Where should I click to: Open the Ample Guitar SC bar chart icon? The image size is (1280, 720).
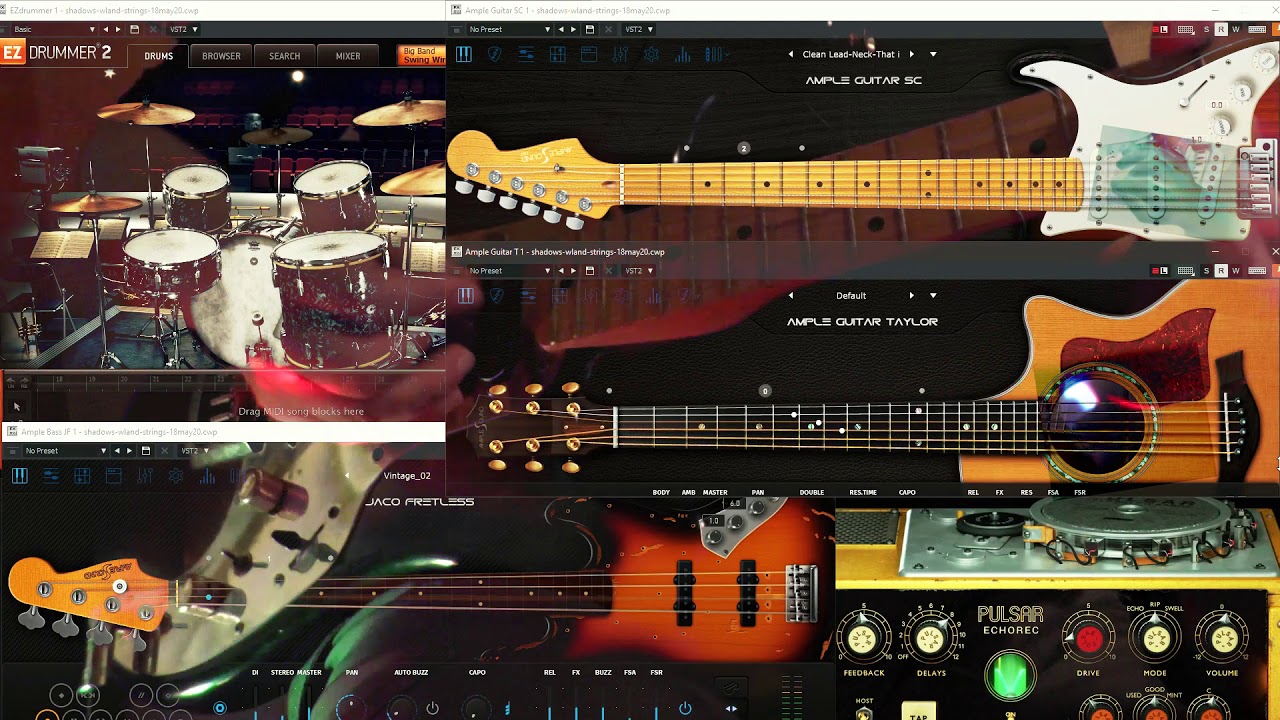click(x=683, y=55)
